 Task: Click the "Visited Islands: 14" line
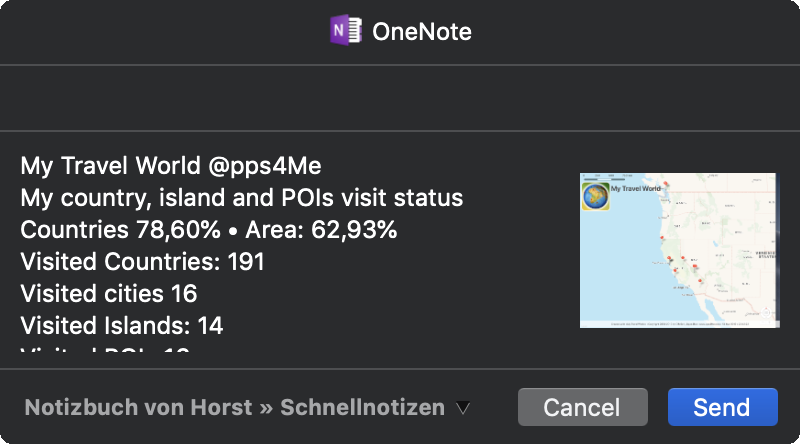(x=122, y=326)
